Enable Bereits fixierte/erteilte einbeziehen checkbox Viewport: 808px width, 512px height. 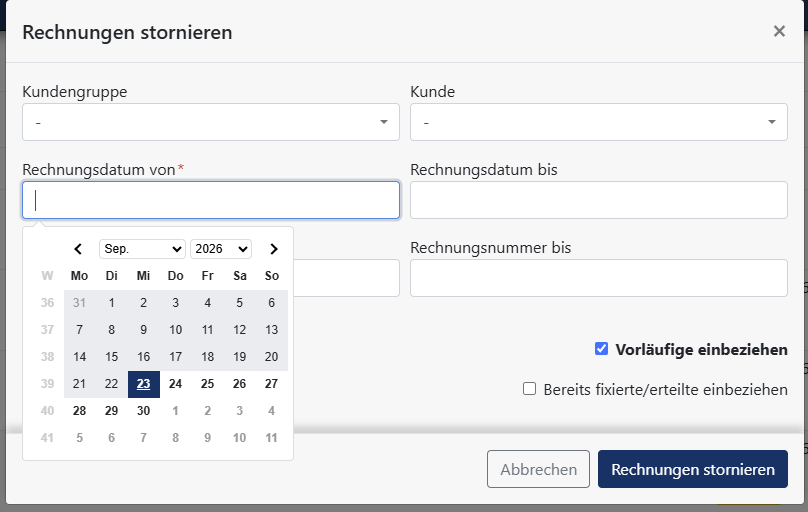point(529,389)
